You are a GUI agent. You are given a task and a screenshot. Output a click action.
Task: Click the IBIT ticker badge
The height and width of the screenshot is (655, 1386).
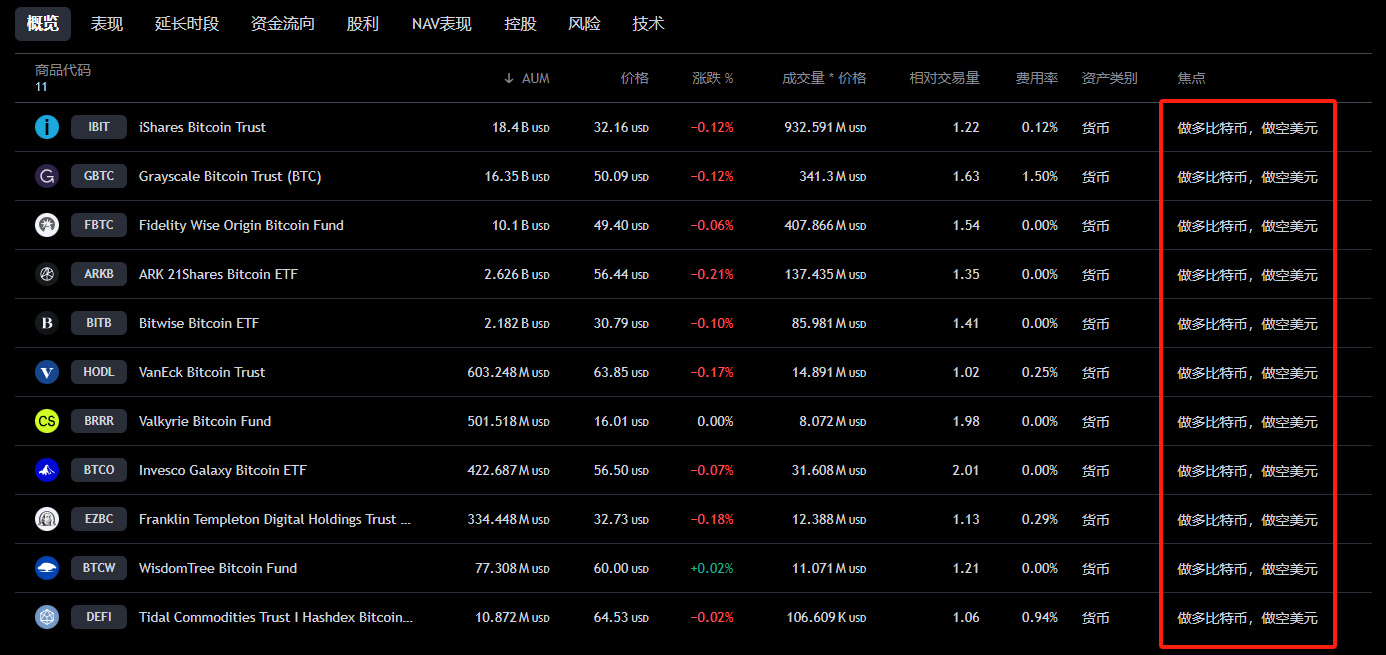(99, 127)
